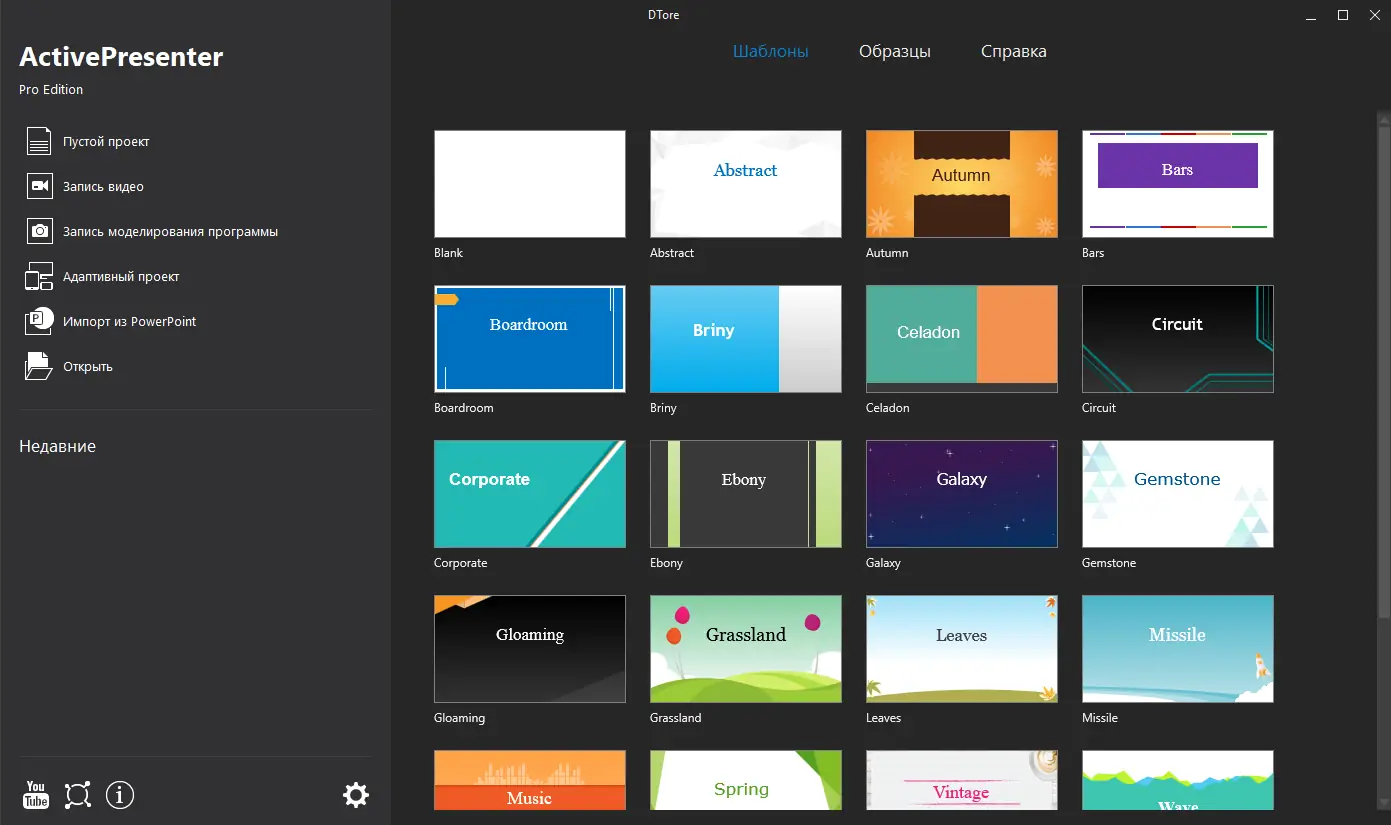Select the Blank template thumbnail
This screenshot has width=1391, height=825.
pos(530,184)
